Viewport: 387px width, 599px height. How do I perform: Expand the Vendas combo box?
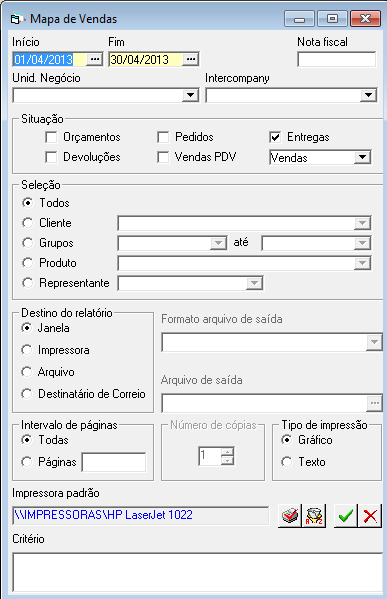(x=363, y=157)
